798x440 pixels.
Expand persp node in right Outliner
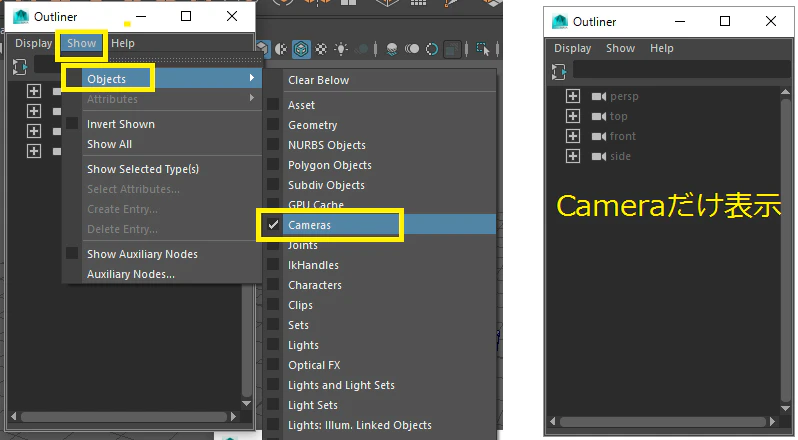(573, 96)
